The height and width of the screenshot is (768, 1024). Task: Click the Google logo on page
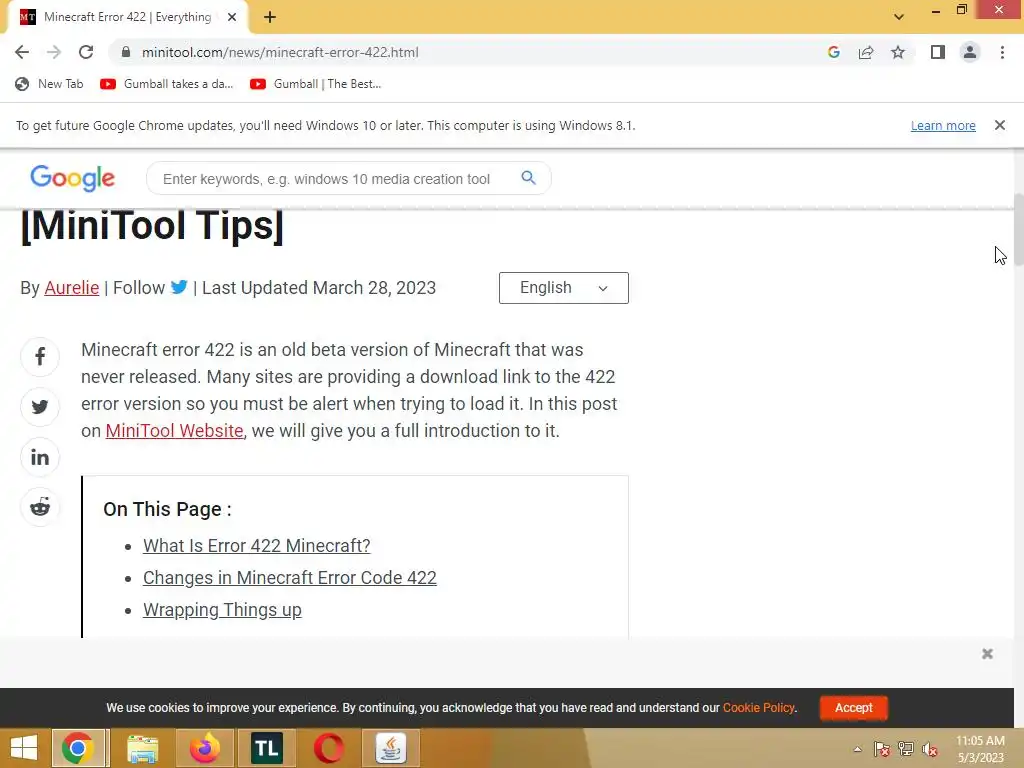coord(72,178)
